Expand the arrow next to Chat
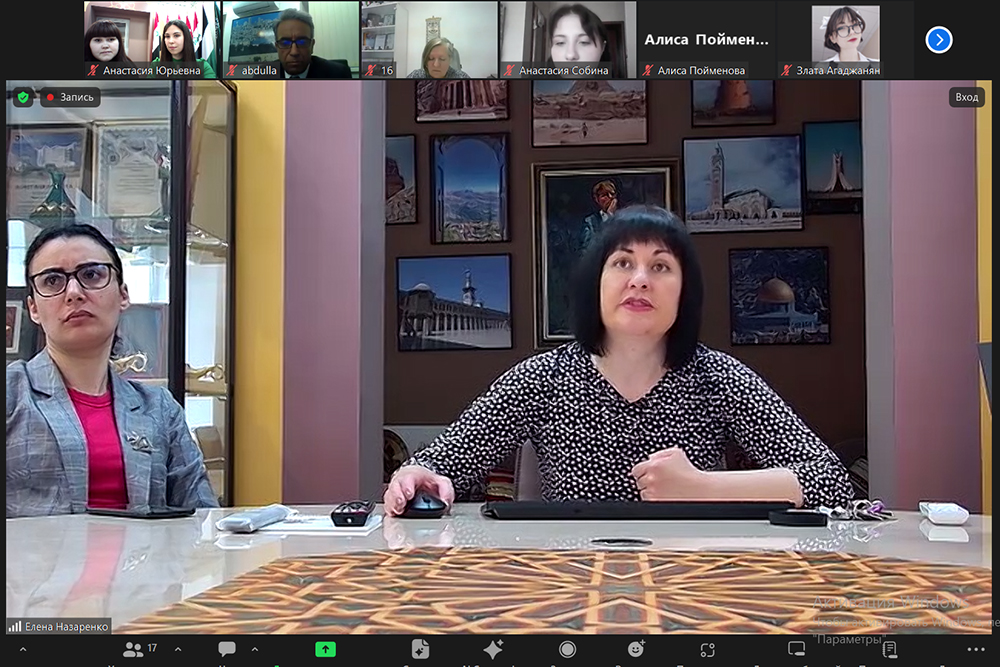1000x667 pixels. (255, 649)
